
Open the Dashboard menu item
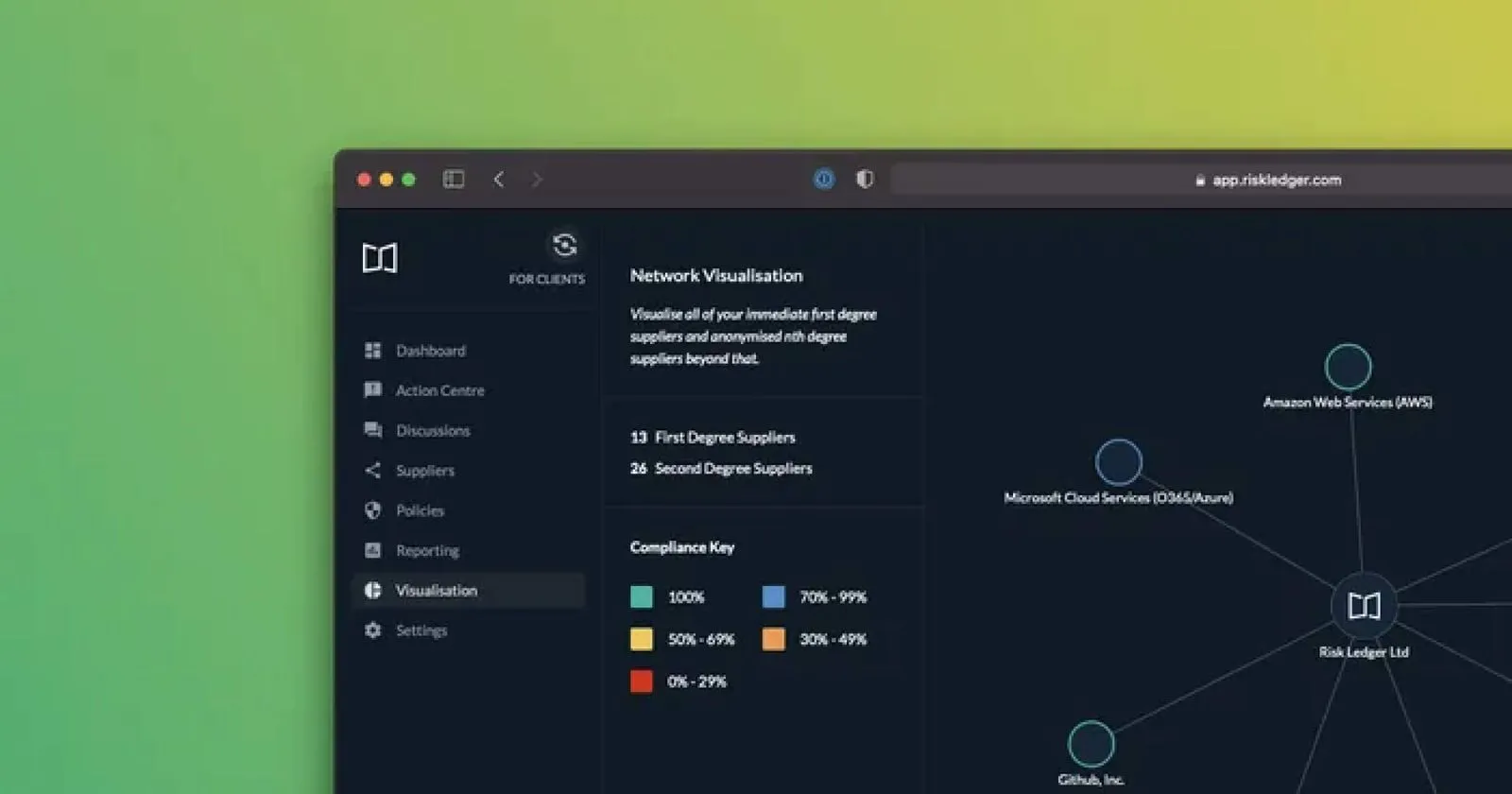point(468,351)
